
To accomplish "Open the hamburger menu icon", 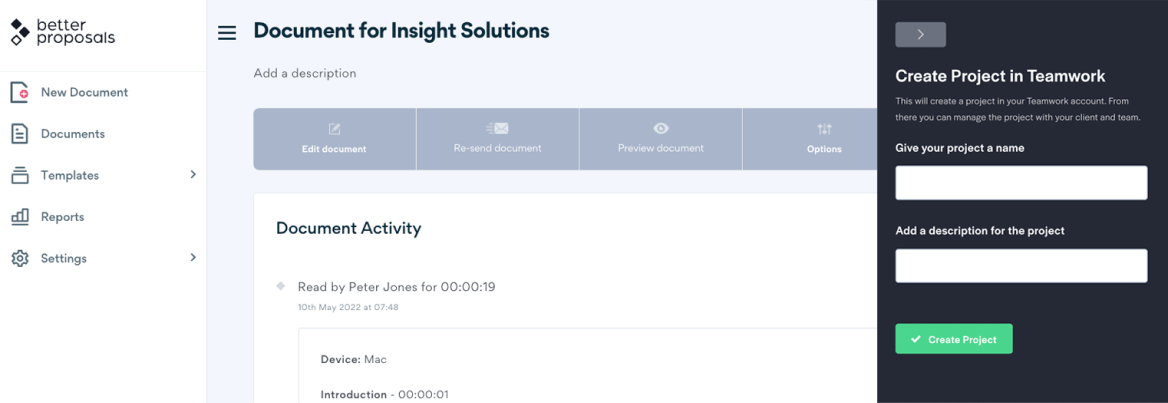I will click(x=227, y=33).
